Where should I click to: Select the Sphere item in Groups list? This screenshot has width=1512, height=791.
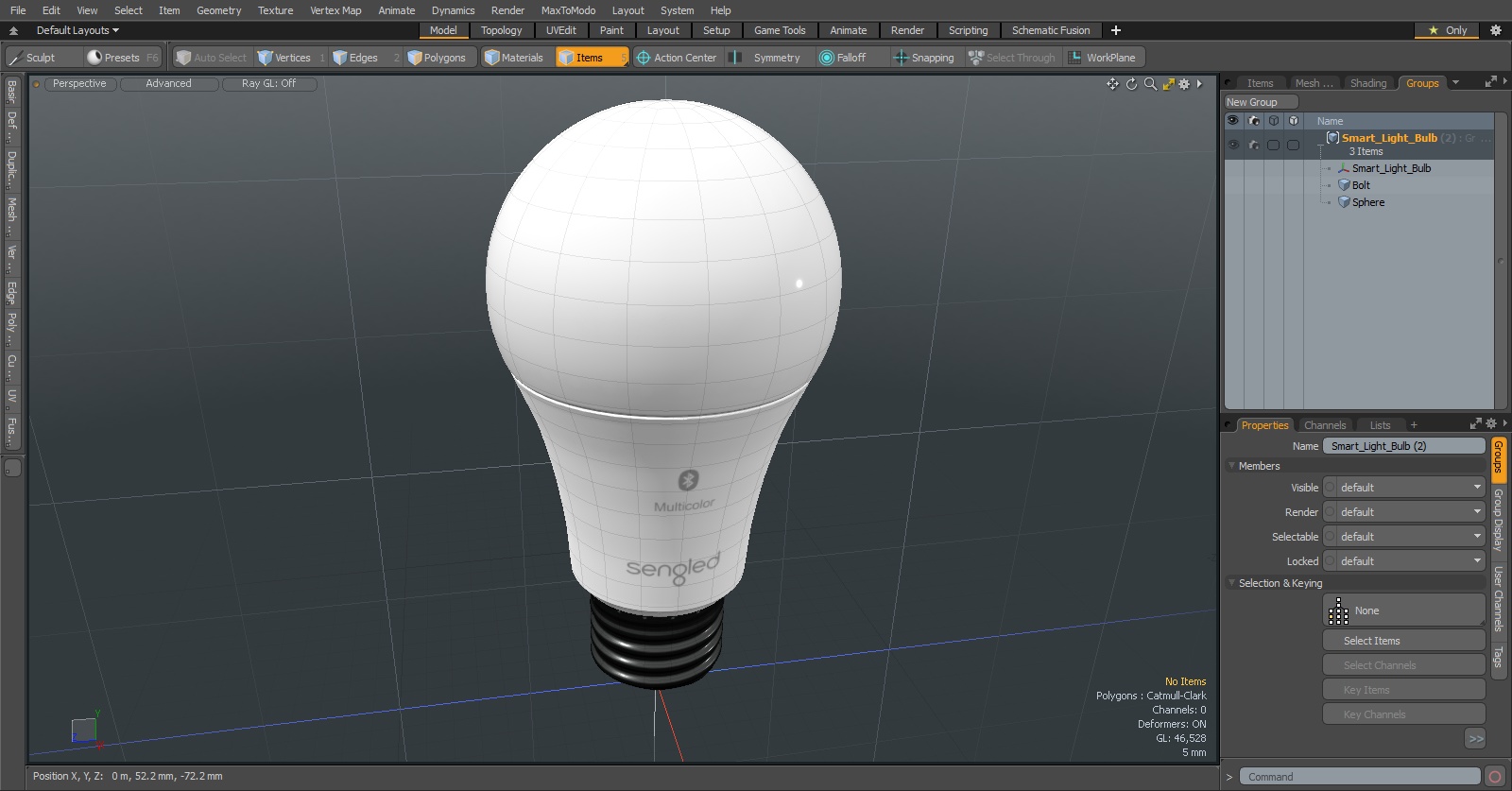click(1368, 202)
